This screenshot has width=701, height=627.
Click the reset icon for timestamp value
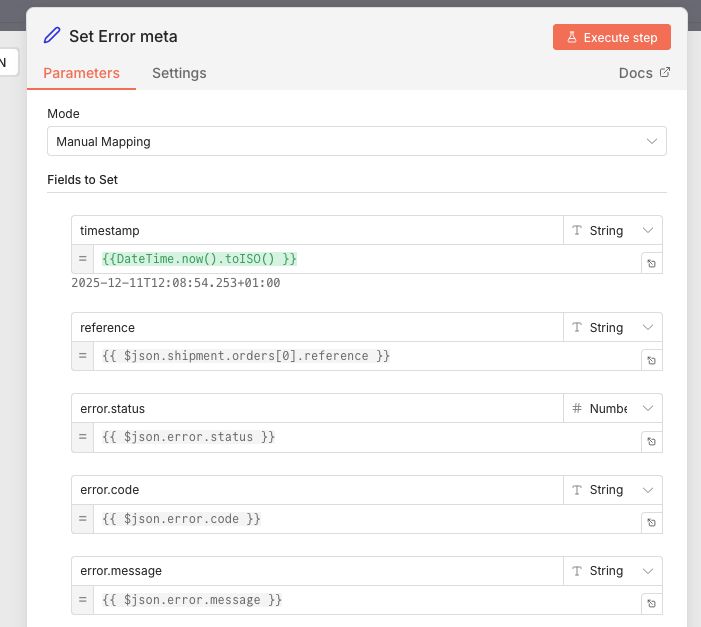point(650,264)
